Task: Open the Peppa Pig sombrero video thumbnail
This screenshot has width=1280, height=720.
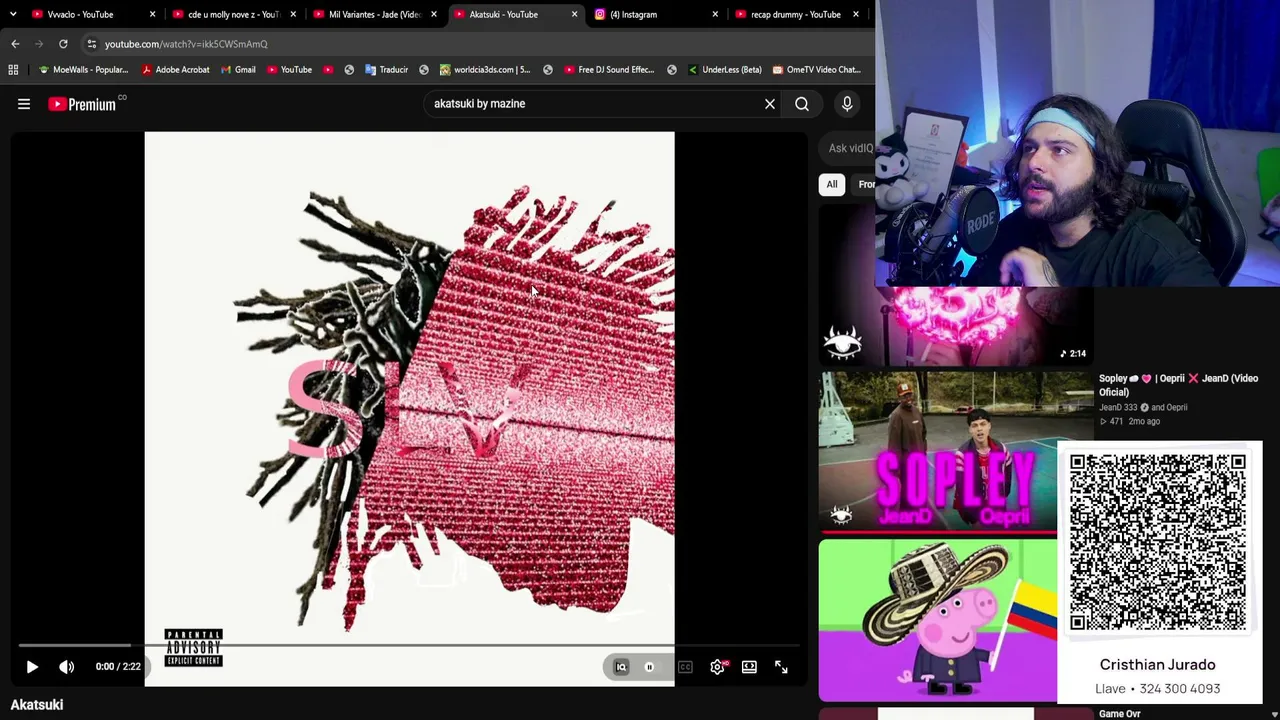Action: point(938,621)
